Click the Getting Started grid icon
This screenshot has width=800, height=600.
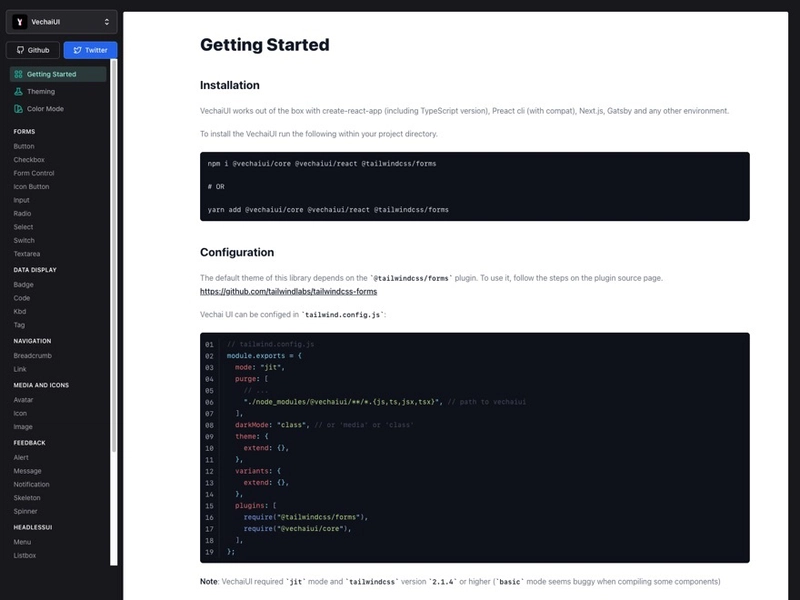[x=18, y=74]
